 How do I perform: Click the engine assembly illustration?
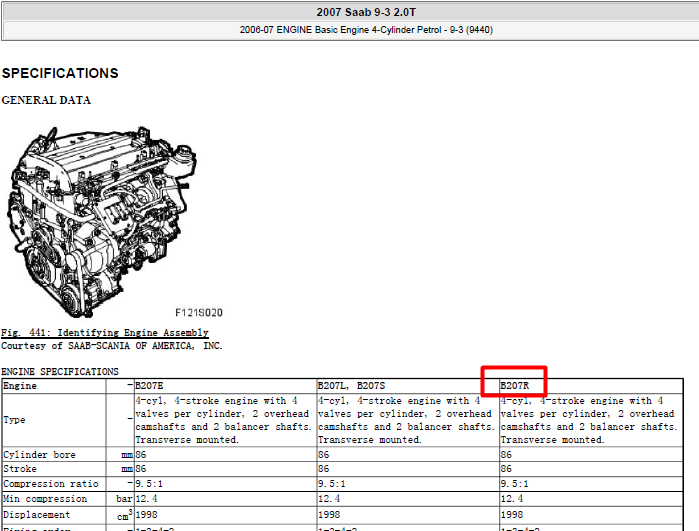point(102,222)
